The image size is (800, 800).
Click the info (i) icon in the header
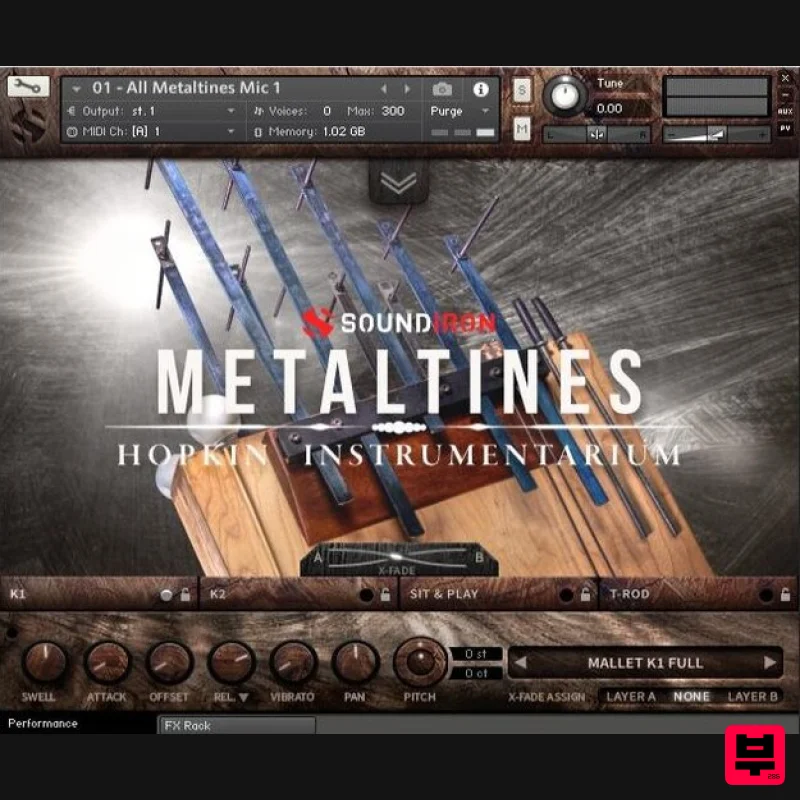(481, 89)
